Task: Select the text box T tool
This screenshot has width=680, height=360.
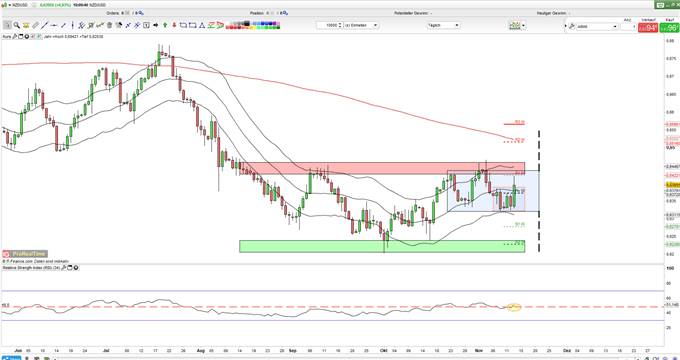Action: pos(146,25)
